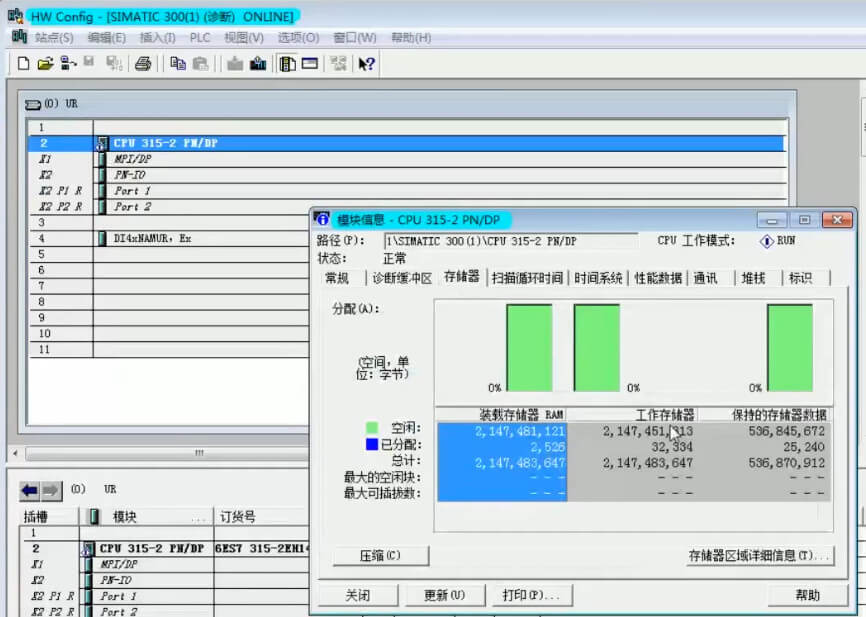This screenshot has height=617, width=866.
Task: Select the CPU 315-2 PN/DP row in upper rack
Action: [407, 144]
